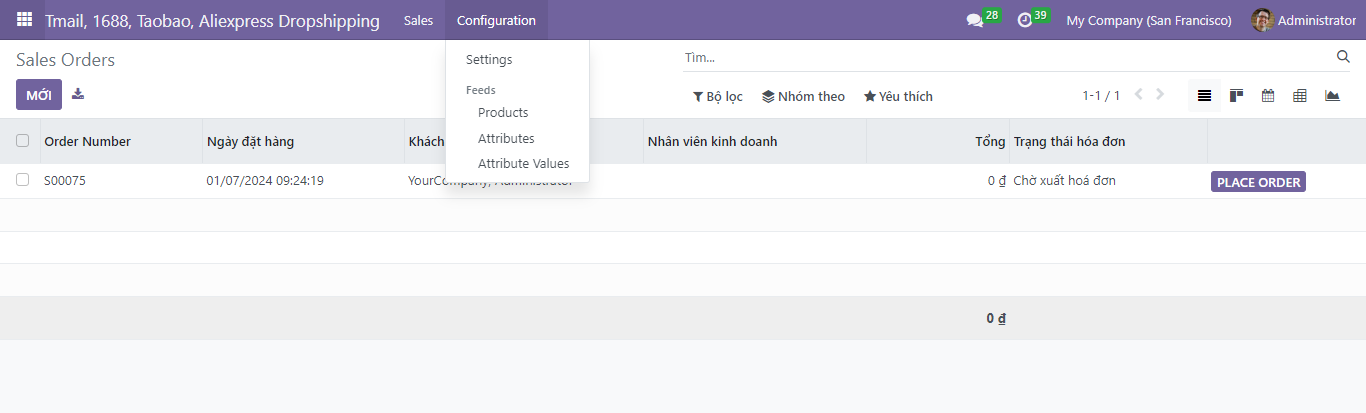Open the apps grid home menu
Image resolution: width=1366 pixels, height=413 pixels.
24,20
